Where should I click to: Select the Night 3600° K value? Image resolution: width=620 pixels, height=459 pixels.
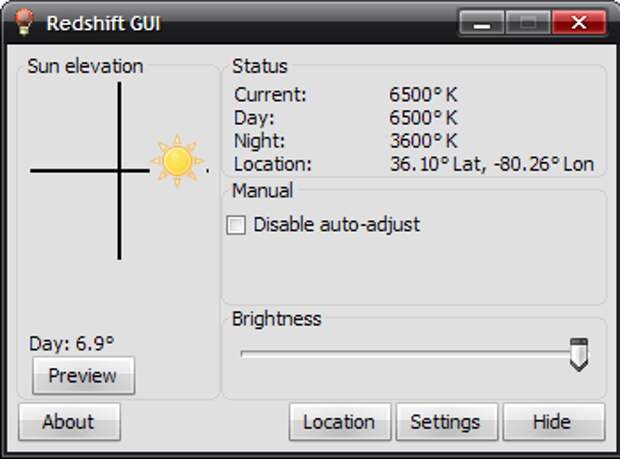(x=423, y=141)
